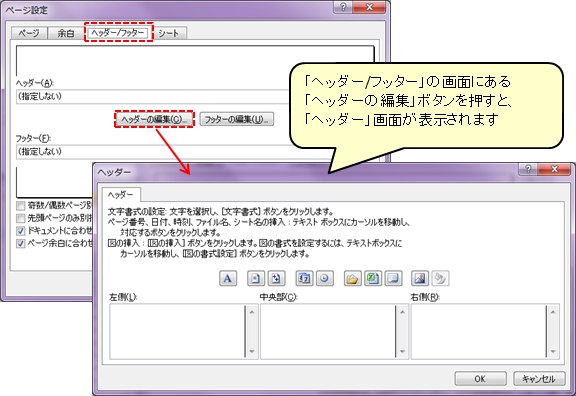This screenshot has height=396, width=576.
Task: Click down arrow of 中央部 box scrollbar
Action: (402, 351)
